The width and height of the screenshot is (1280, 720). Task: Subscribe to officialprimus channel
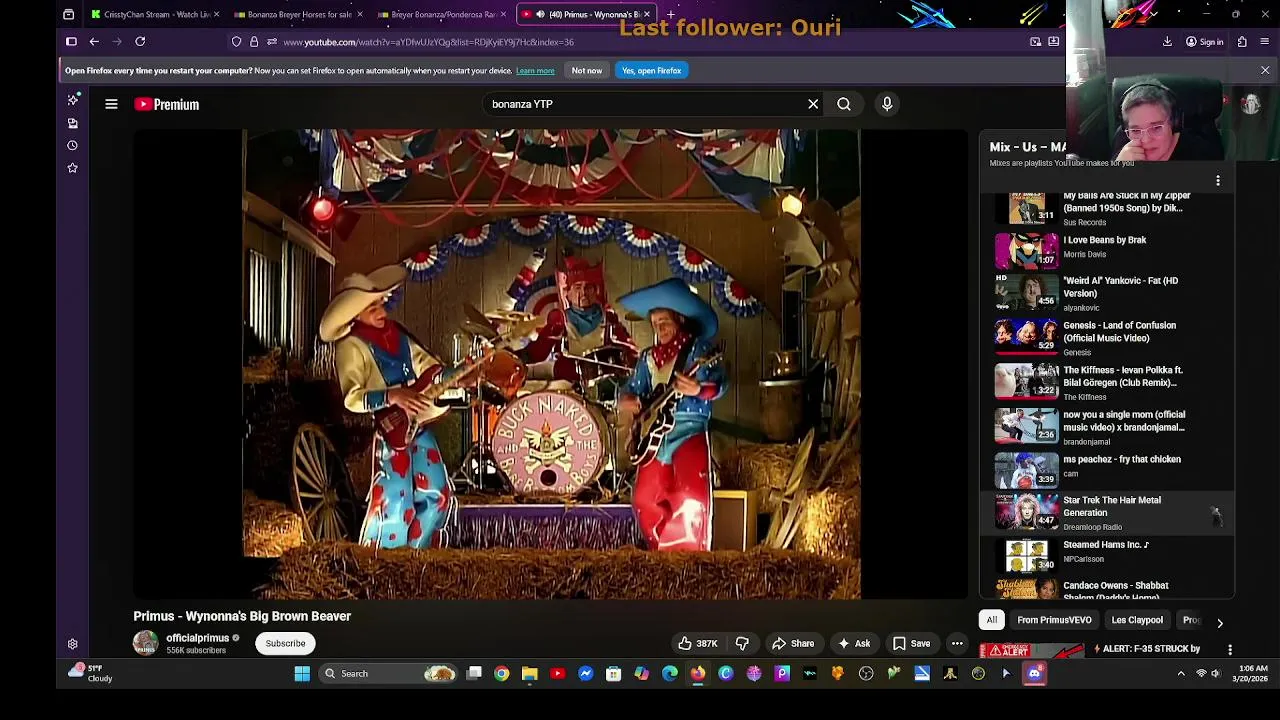pyautogui.click(x=285, y=644)
